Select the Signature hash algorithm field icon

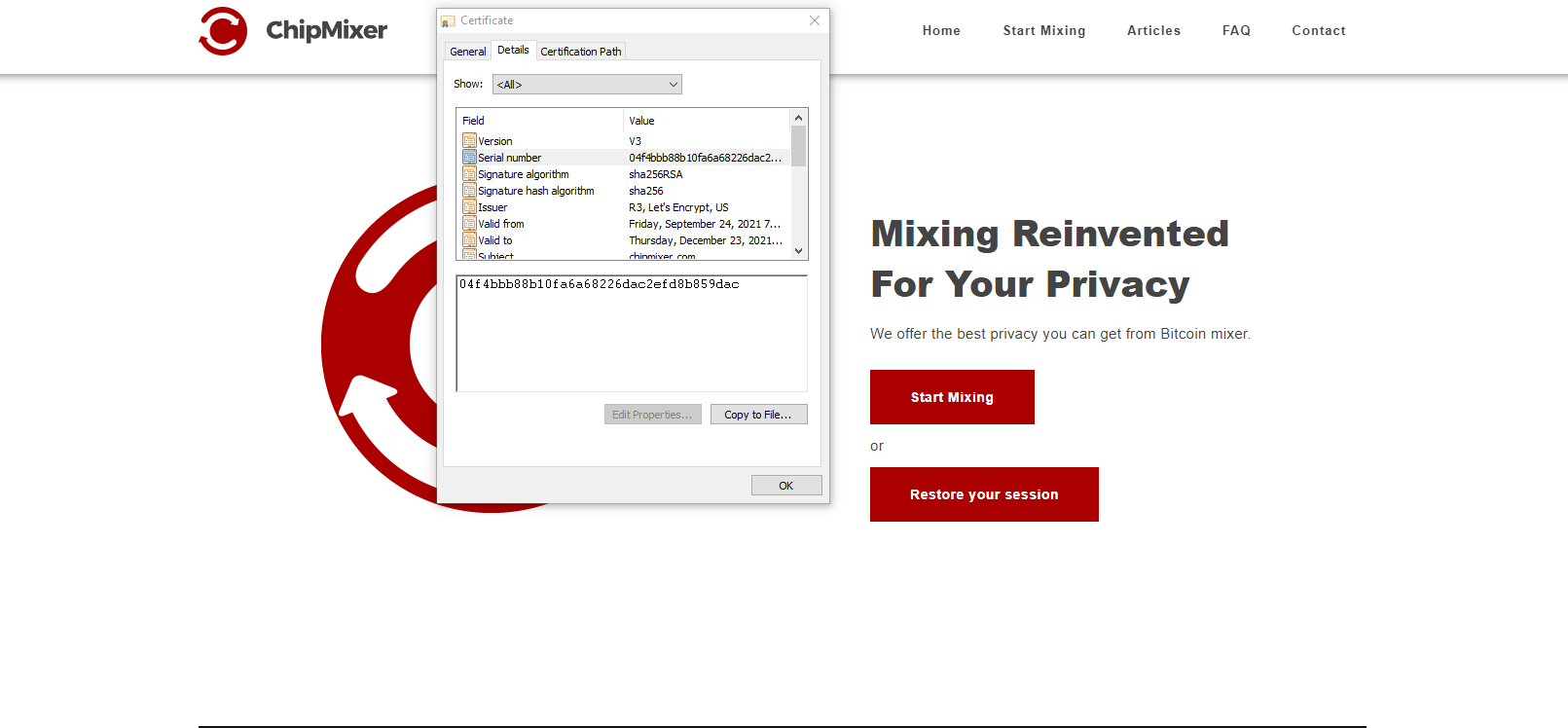469,191
